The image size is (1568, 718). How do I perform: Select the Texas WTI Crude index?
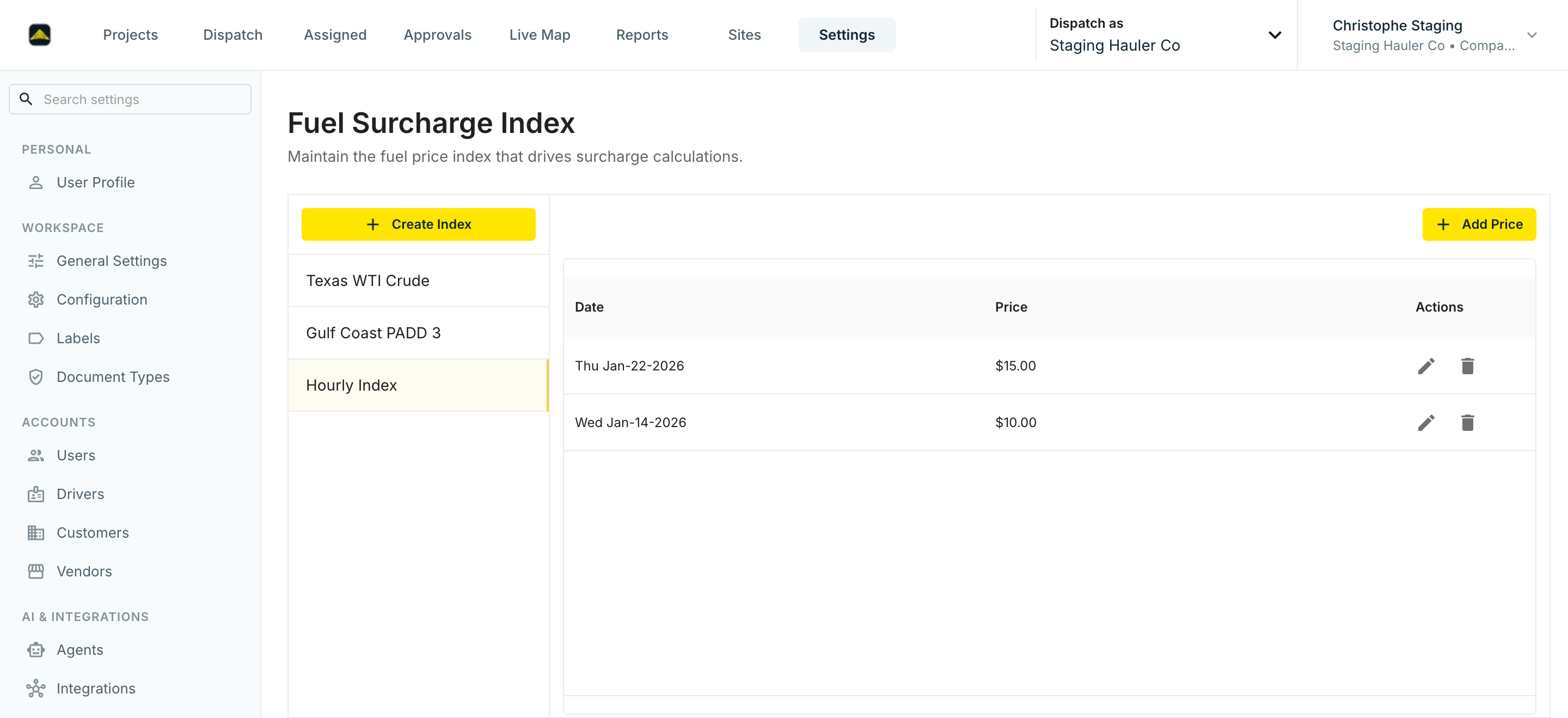point(418,281)
